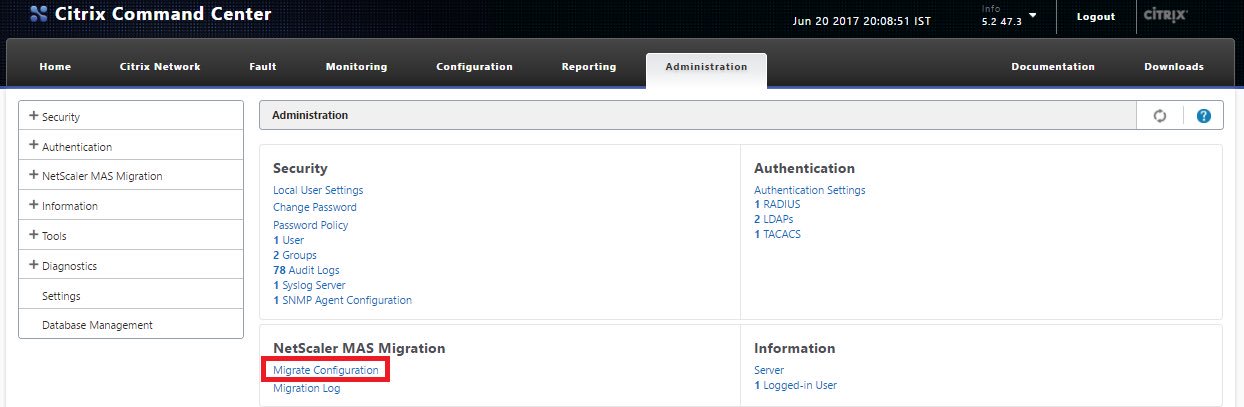Open the Info version dropdown arrow
The width and height of the screenshot is (1244, 407).
click(x=1032, y=16)
